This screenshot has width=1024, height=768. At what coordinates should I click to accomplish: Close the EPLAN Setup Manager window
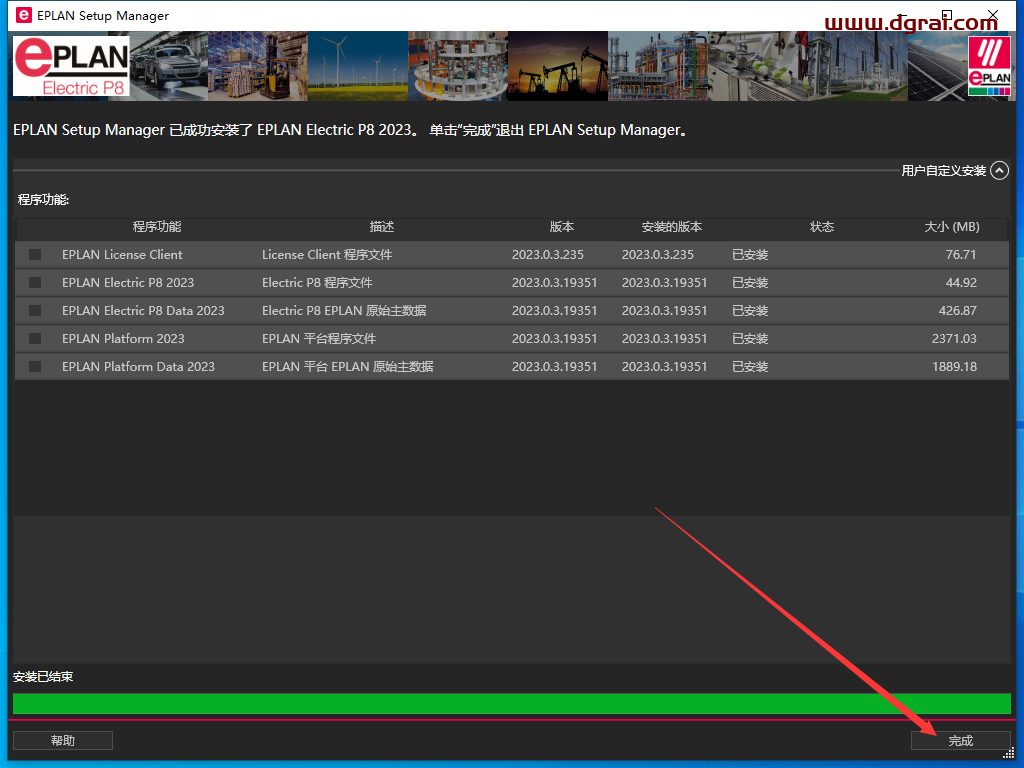[993, 14]
